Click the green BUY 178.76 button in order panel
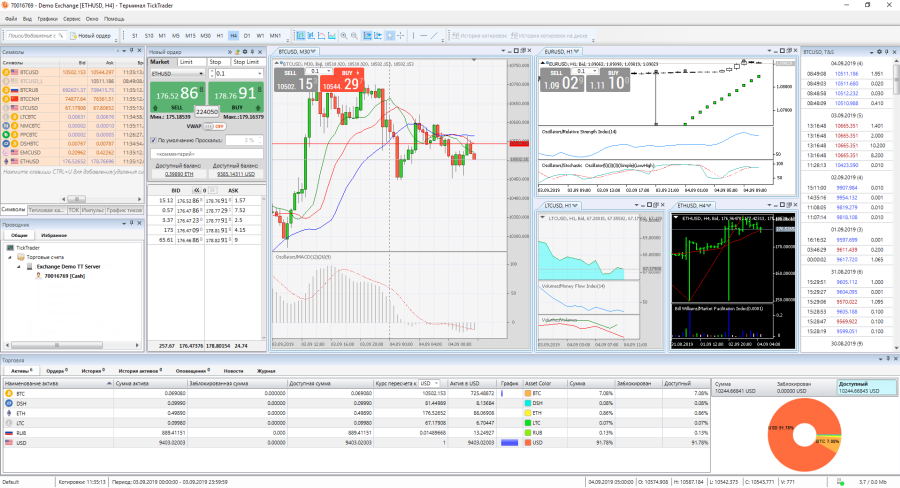900x488 pixels. click(x=236, y=97)
